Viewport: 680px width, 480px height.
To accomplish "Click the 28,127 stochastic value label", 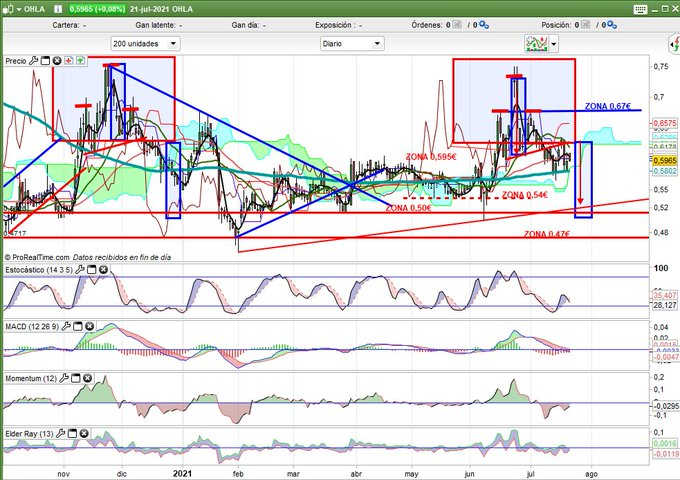I will (664, 305).
